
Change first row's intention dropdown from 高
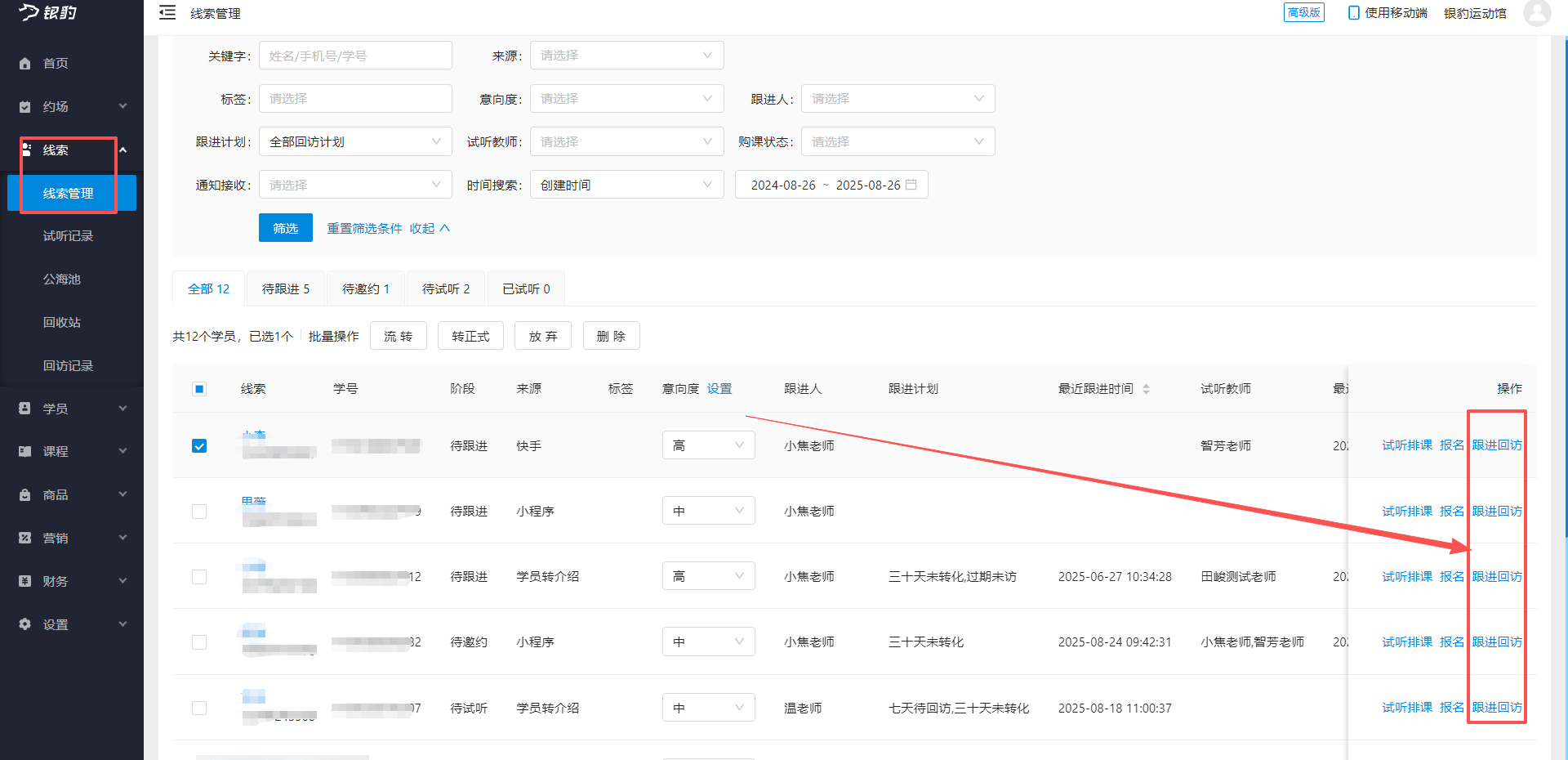708,445
